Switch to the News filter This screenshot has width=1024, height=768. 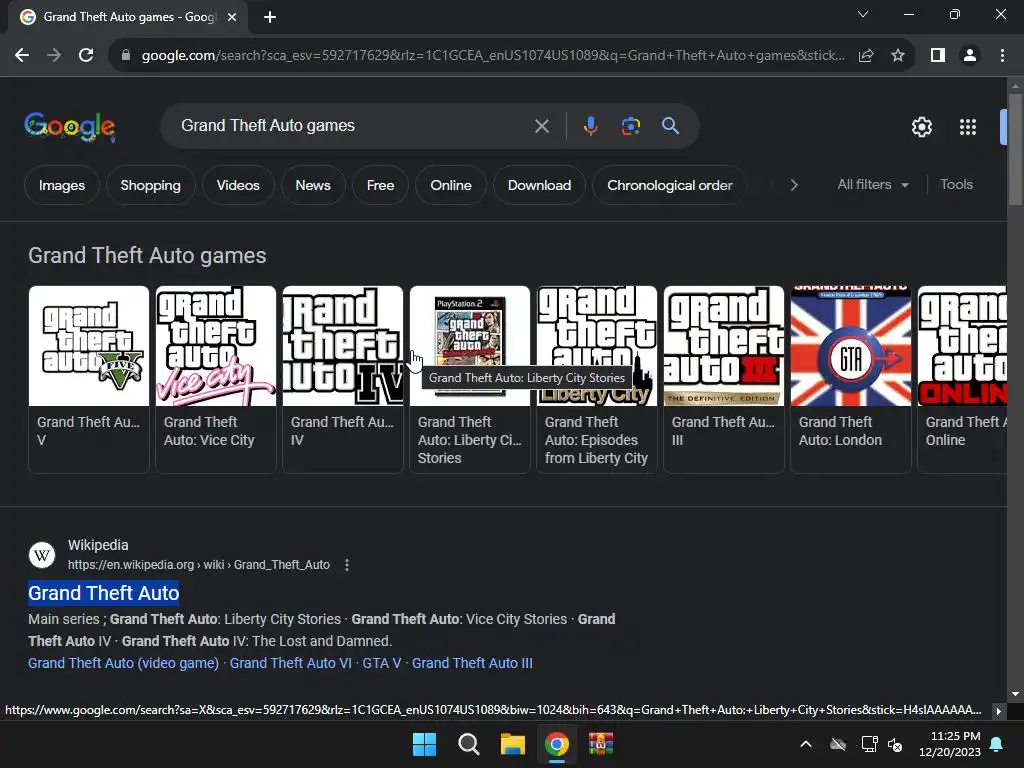coord(313,185)
